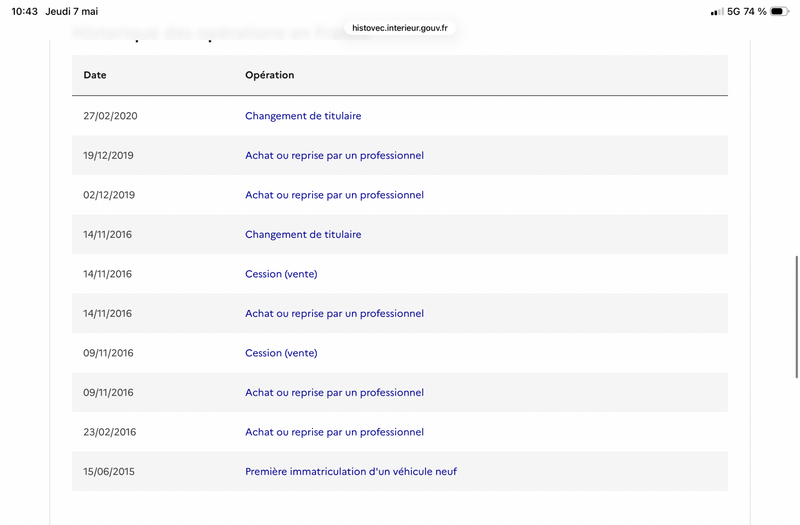The image size is (800, 525).
Task: Open Changement de titulaire link dated 27/02/2020
Action: (303, 116)
